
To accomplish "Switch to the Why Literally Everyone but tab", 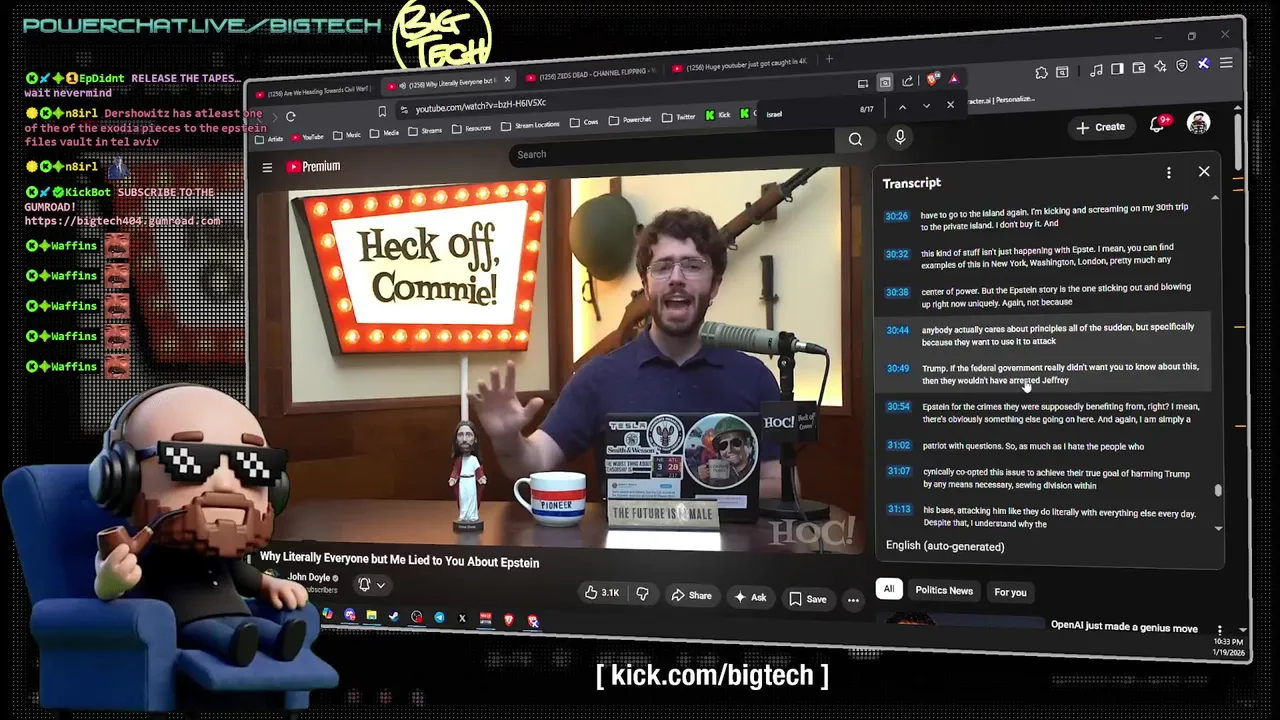I will coord(448,82).
